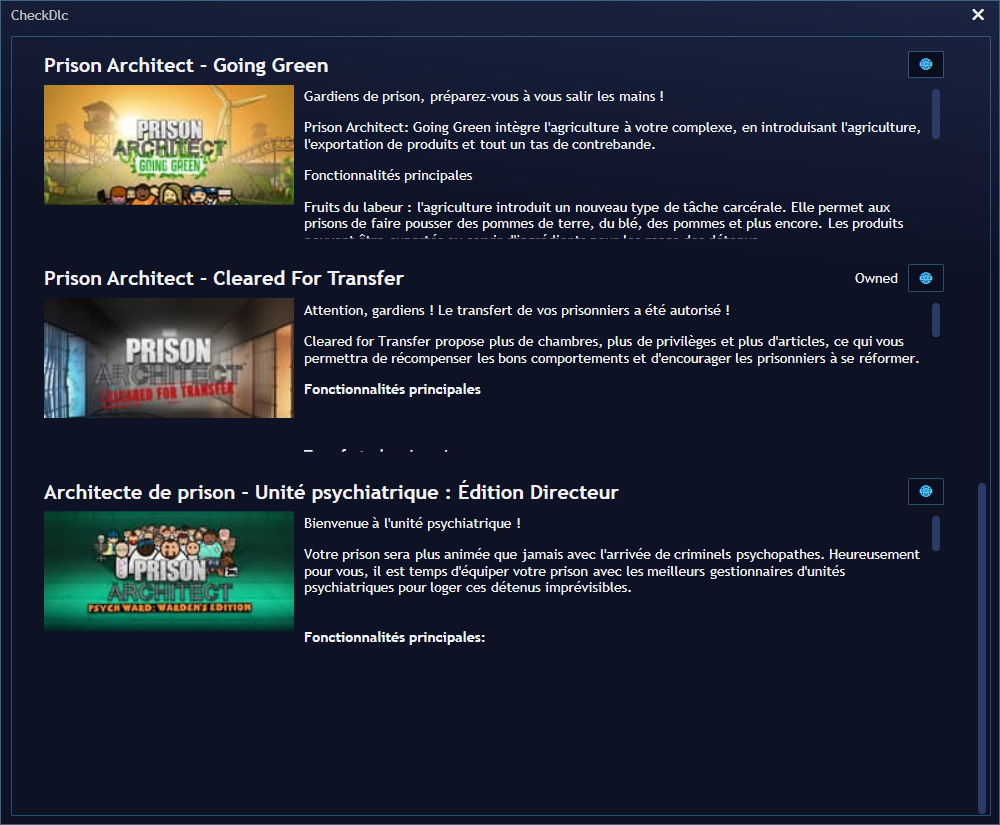This screenshot has height=825, width=1000.
Task: Click 'Prison Architect: Going Green intègre' paragraph
Action: point(612,136)
